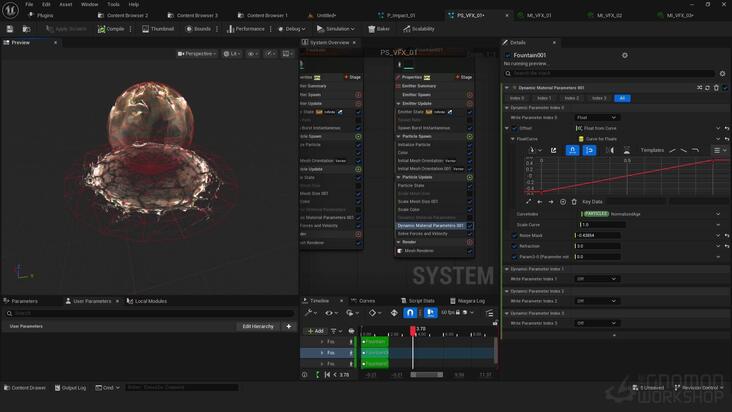Open the Baker tool
Viewport: 732px width, 412px height.
pos(379,29)
